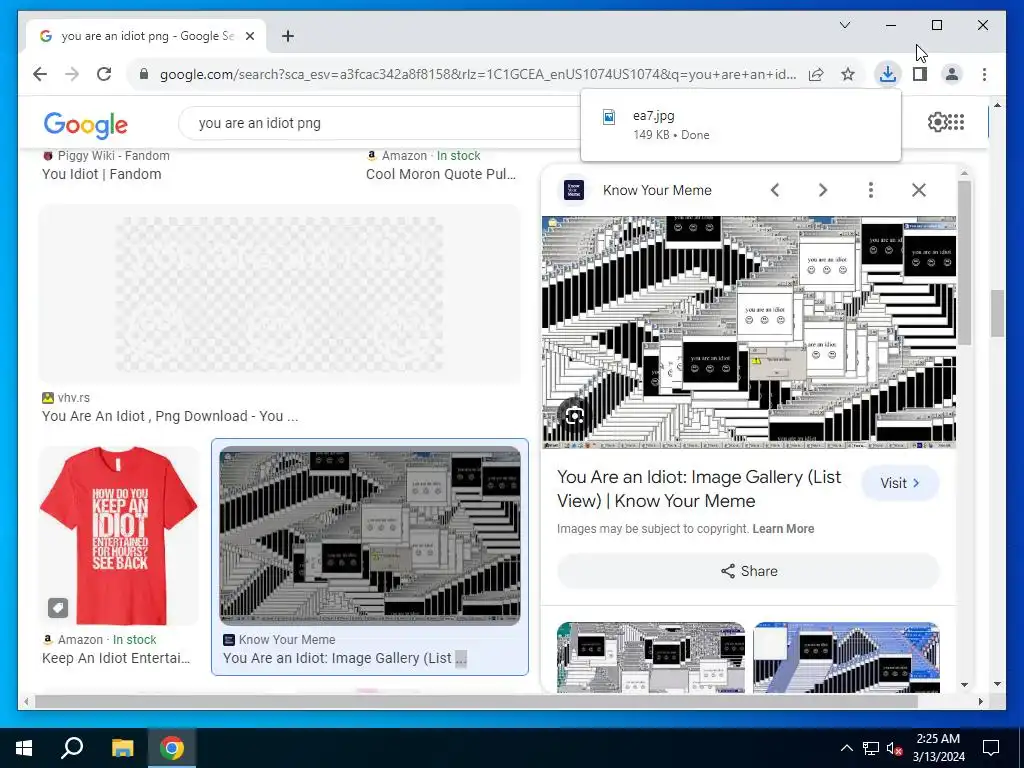View site info via lock icon
This screenshot has height=768, width=1024.
tap(144, 74)
